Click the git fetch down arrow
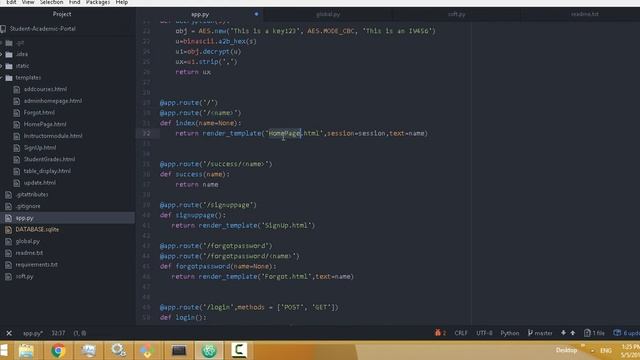 tap(563, 333)
